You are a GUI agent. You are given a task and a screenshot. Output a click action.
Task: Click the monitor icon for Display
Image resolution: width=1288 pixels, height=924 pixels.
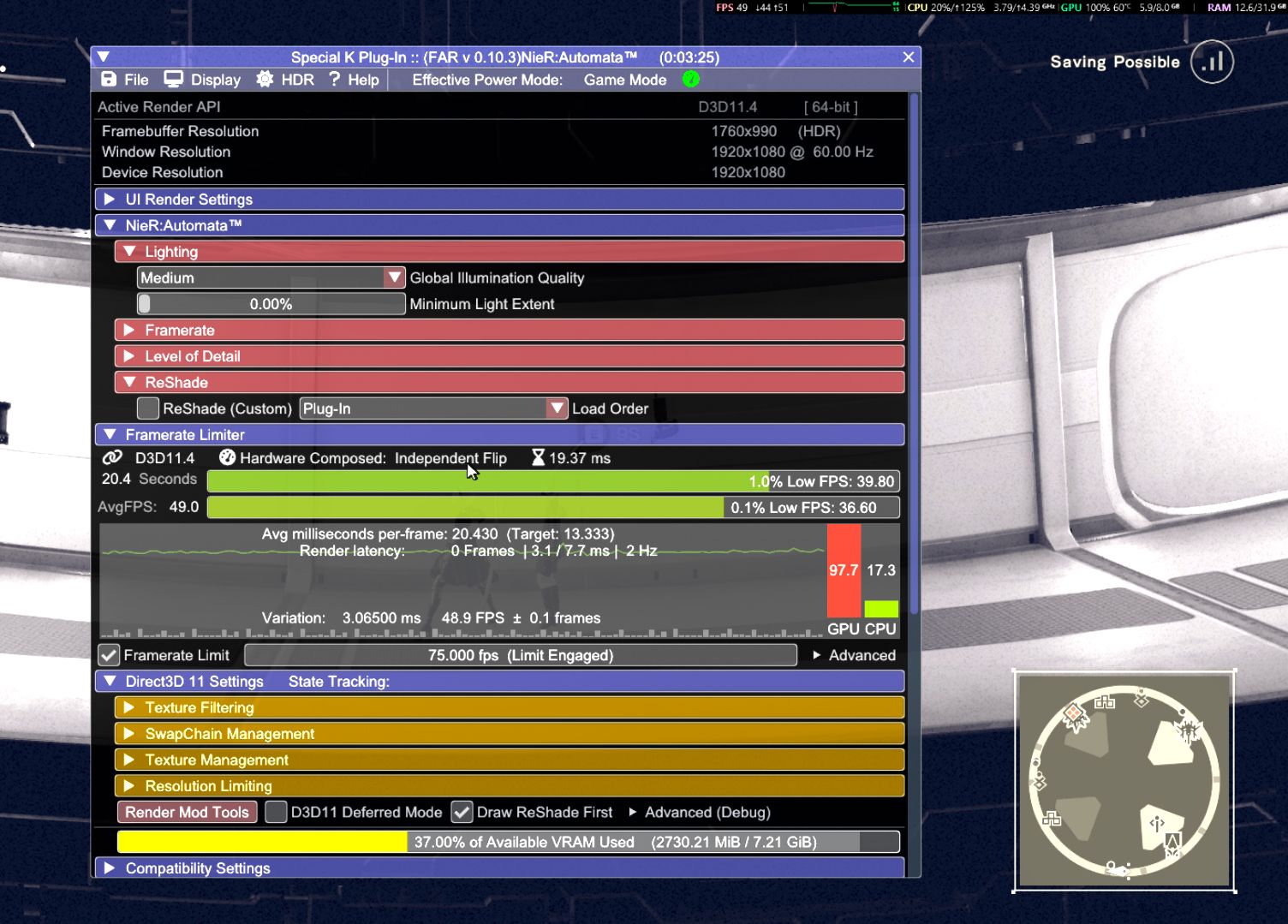point(174,80)
